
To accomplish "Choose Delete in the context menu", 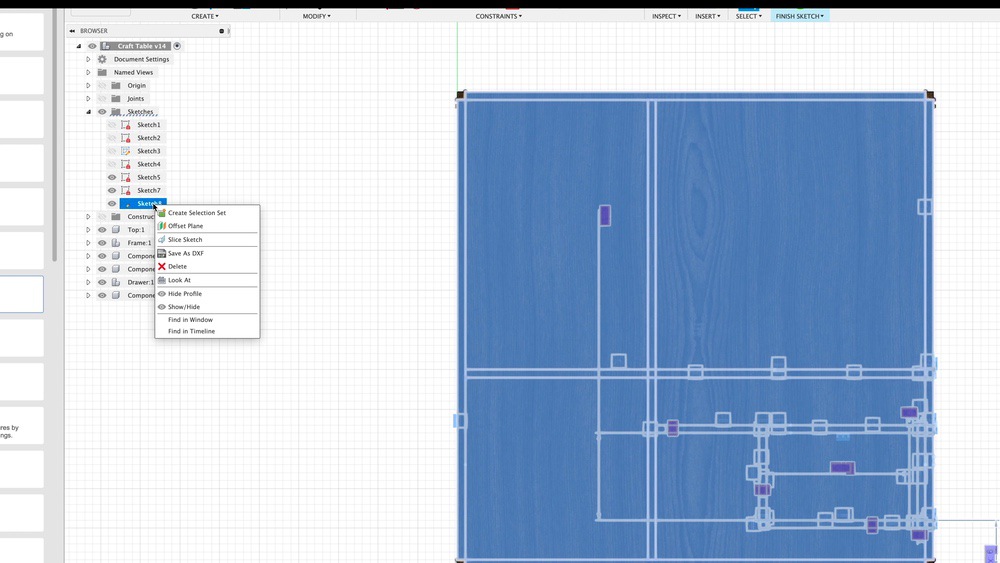I will 177,267.
